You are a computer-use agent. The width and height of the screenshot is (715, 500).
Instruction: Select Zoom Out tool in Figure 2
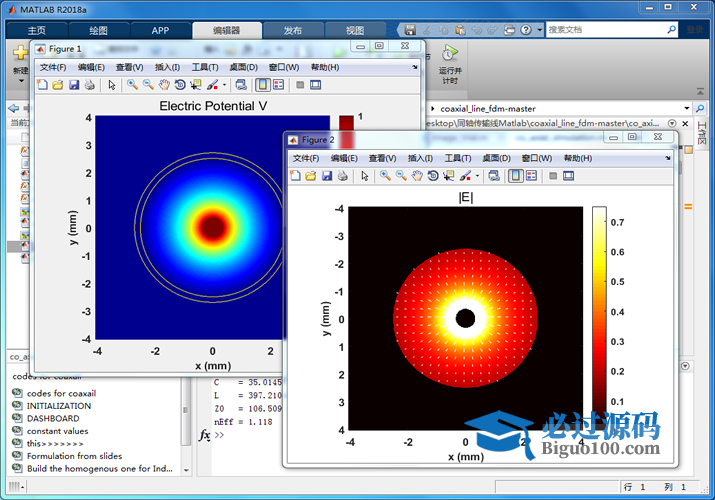(x=401, y=176)
